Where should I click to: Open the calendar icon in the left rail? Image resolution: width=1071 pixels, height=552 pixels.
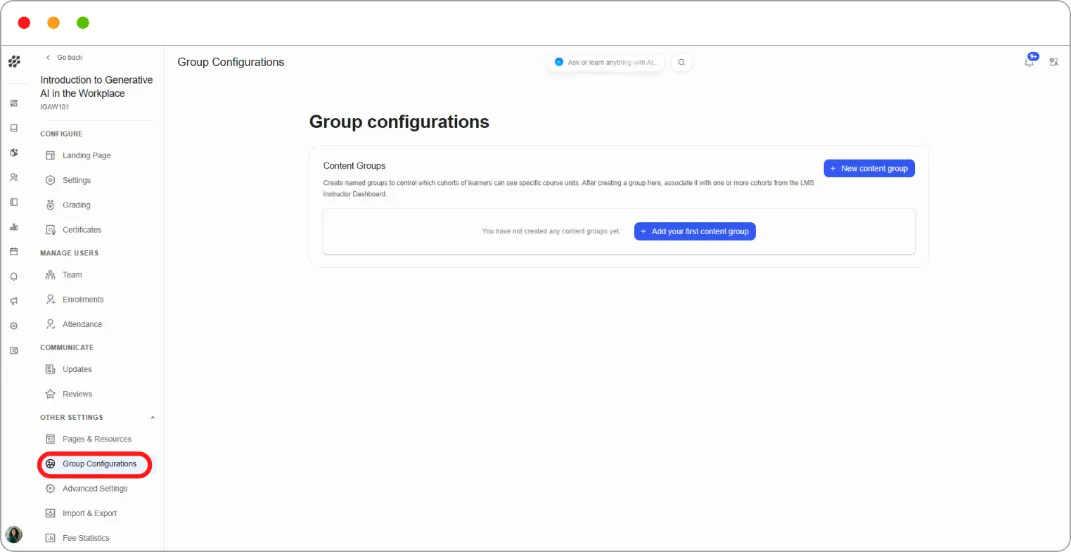click(14, 251)
